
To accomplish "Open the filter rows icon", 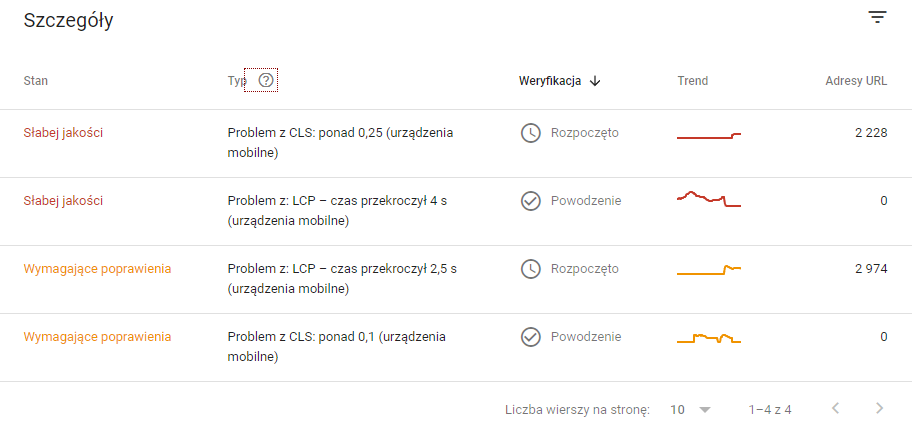I will click(877, 17).
